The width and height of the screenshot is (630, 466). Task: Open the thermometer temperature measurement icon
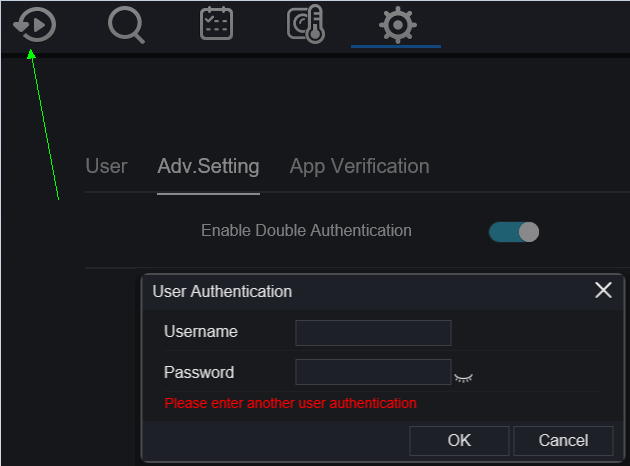(x=306, y=24)
